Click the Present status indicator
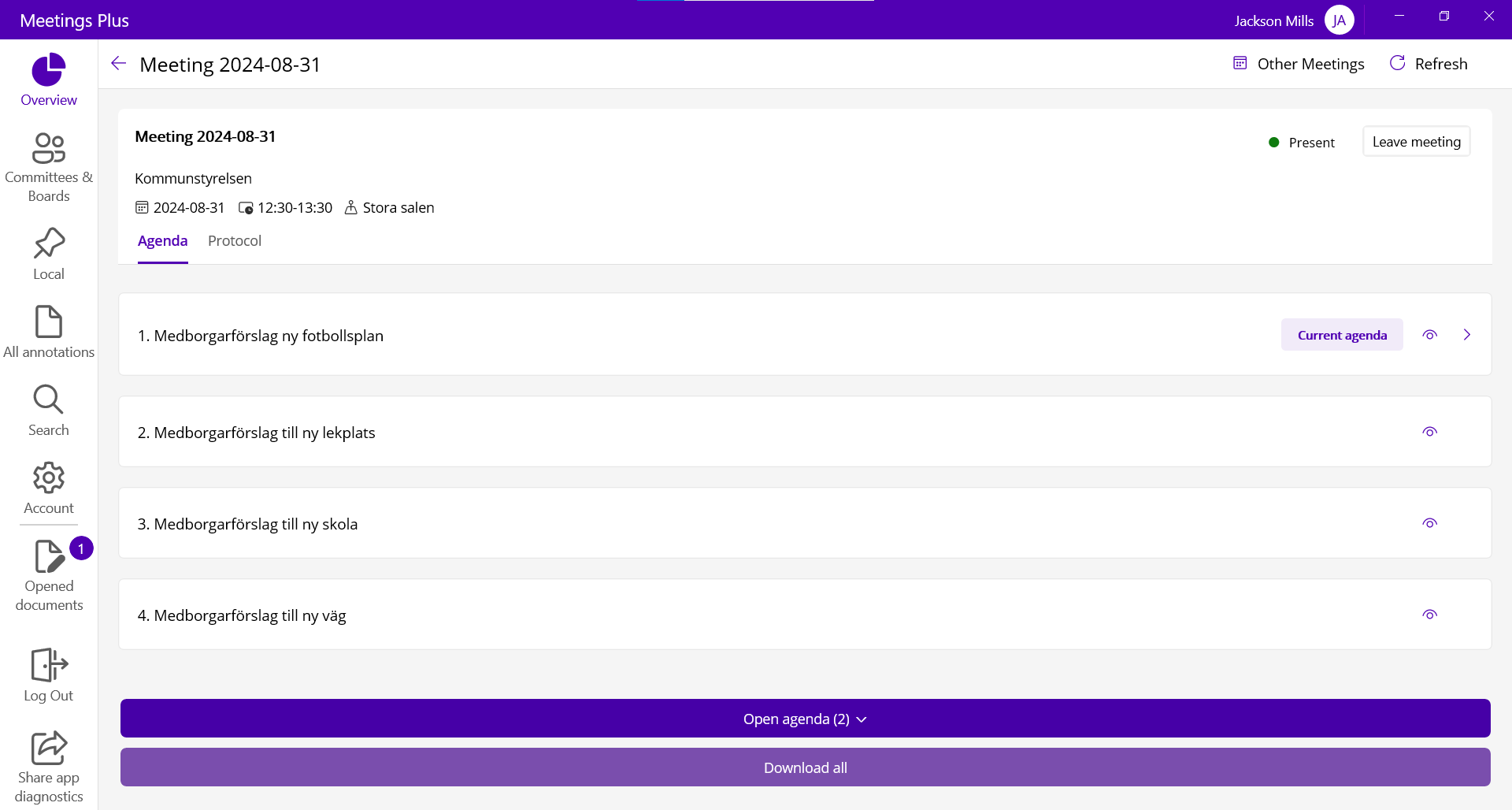Viewport: 1512px width, 810px height. click(1302, 143)
